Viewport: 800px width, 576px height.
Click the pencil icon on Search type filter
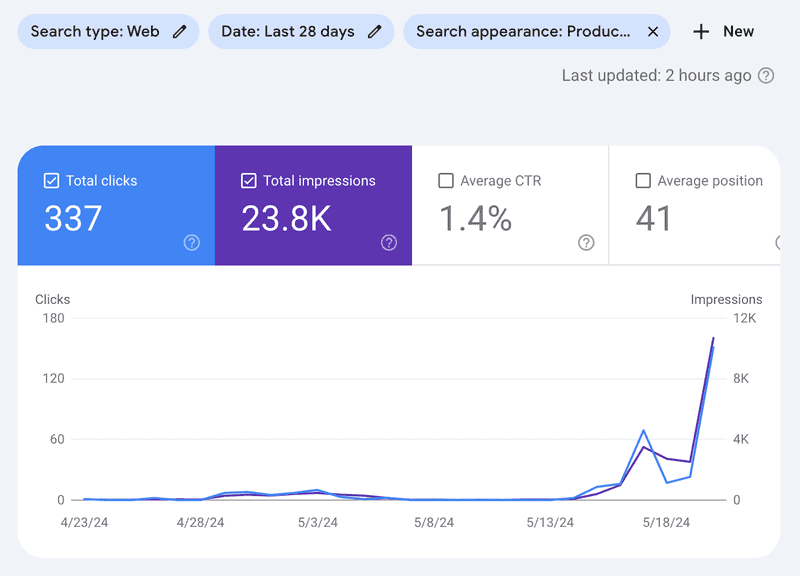(x=180, y=31)
